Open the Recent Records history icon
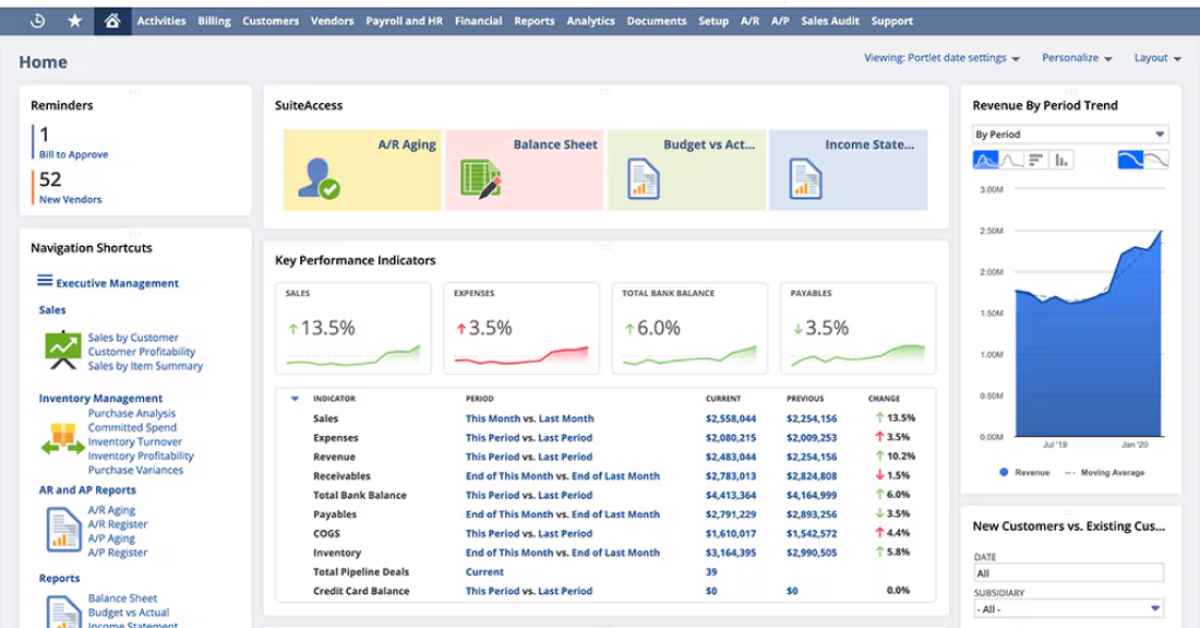 [x=38, y=20]
